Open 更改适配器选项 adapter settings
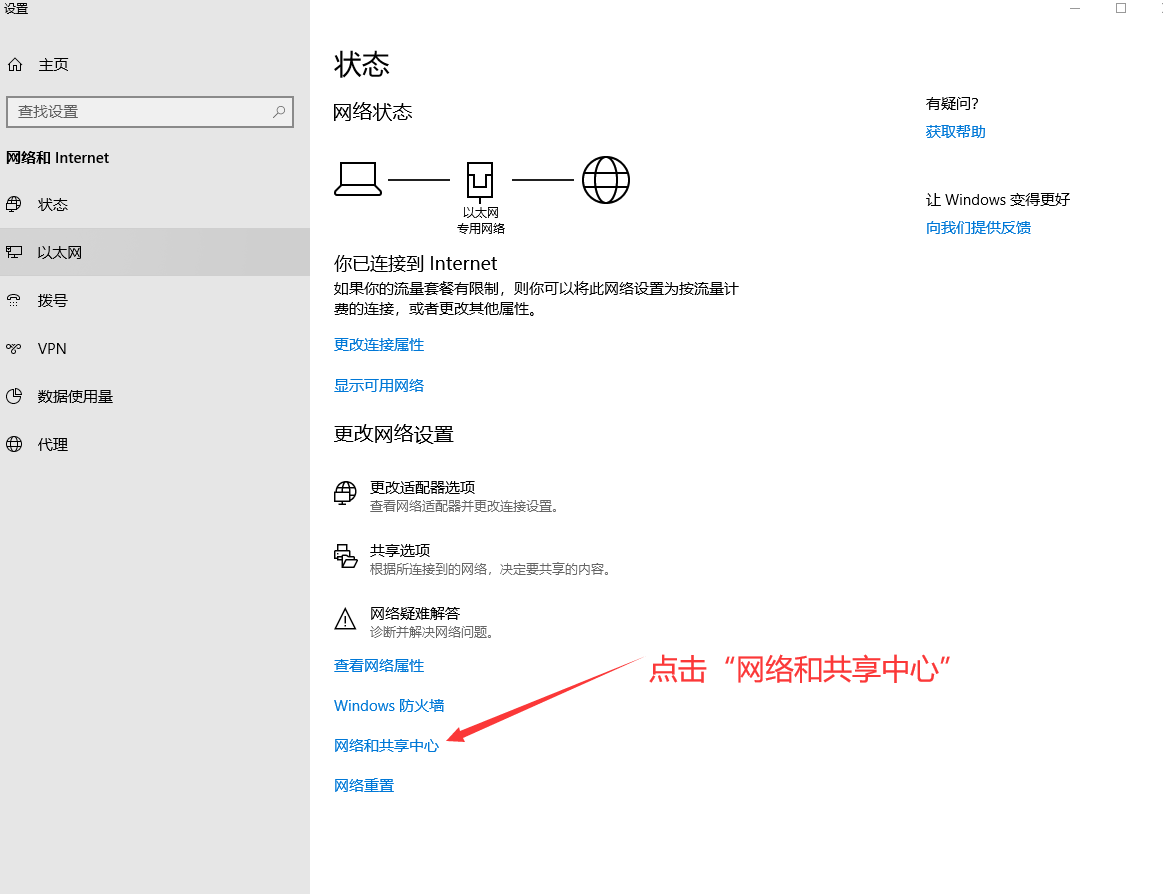 (x=422, y=488)
